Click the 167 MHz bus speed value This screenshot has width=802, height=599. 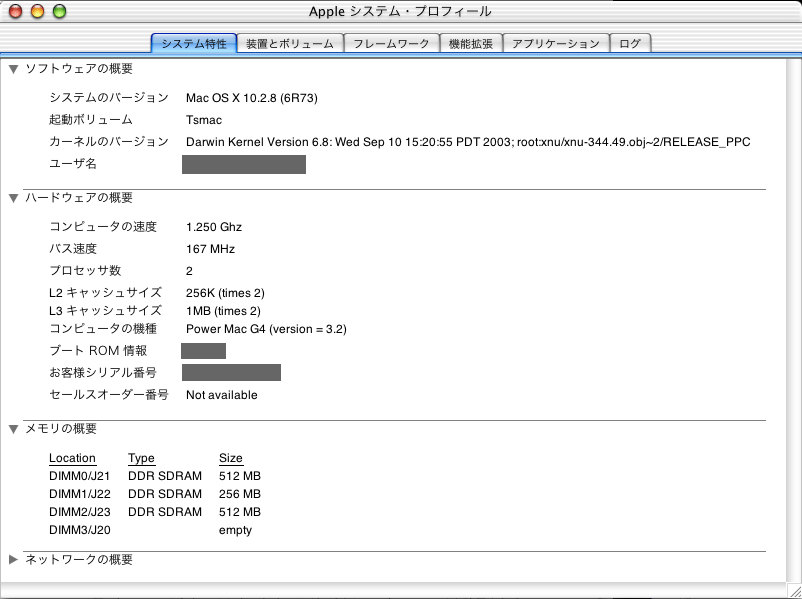pos(210,249)
